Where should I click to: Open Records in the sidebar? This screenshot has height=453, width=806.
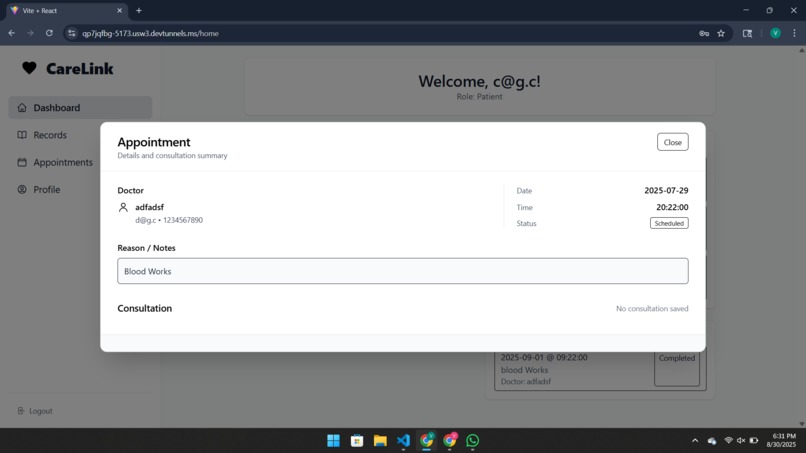[x=50, y=135]
